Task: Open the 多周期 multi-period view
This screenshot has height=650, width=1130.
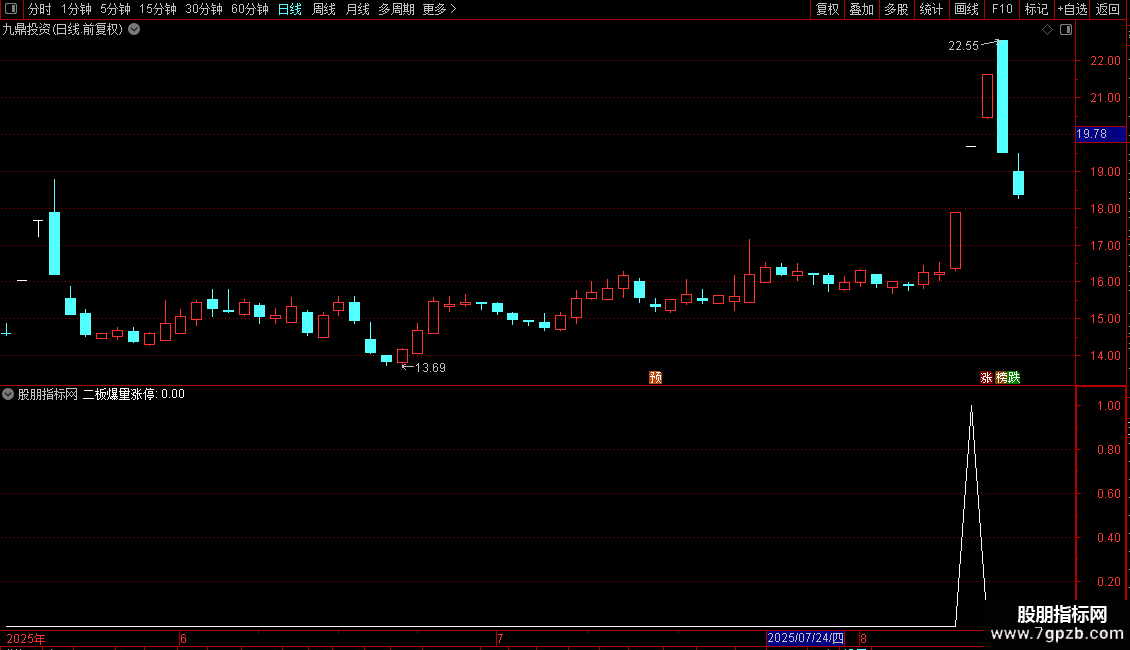Action: (x=396, y=9)
